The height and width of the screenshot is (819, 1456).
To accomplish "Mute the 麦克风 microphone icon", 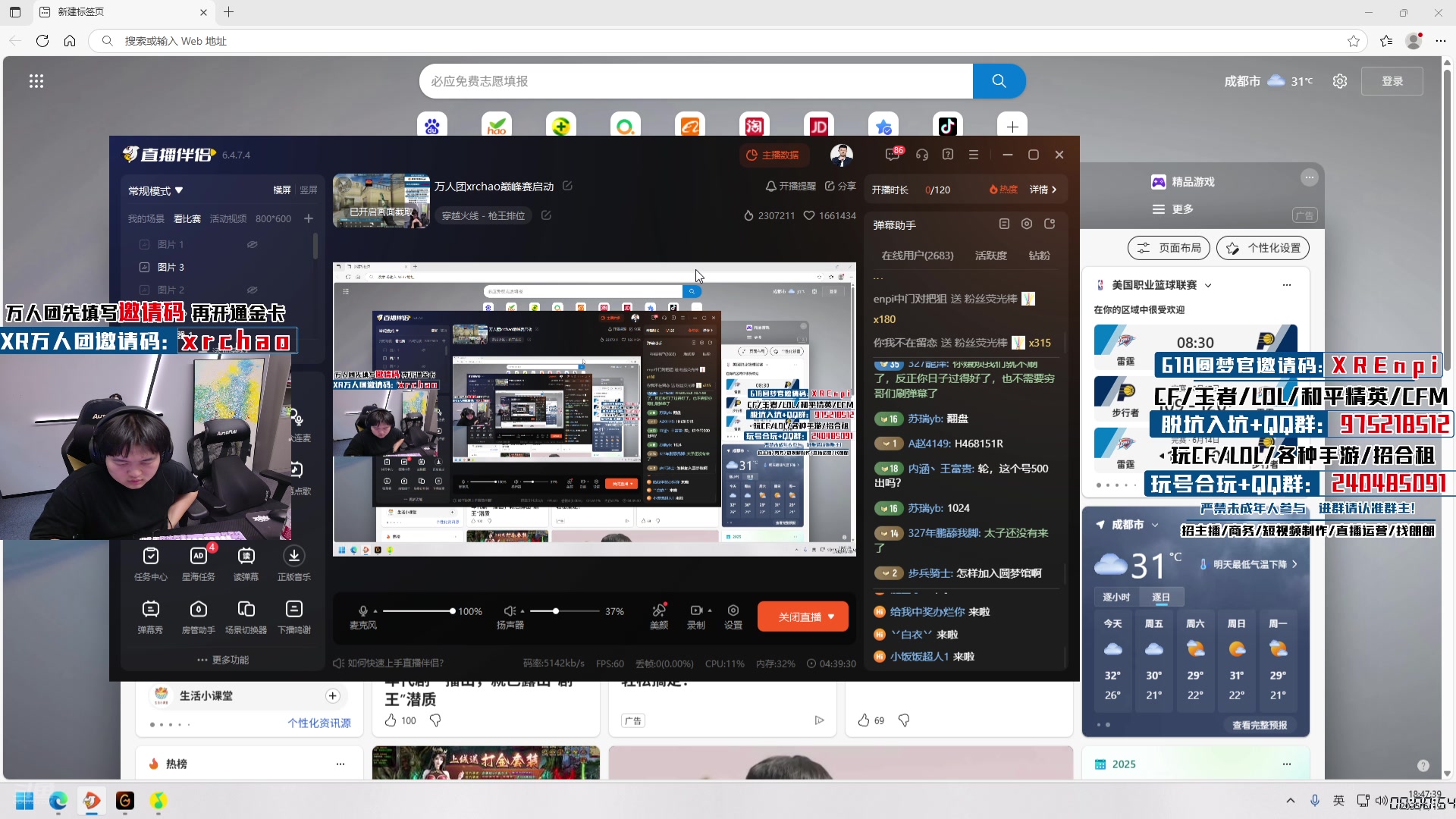I will tap(363, 611).
